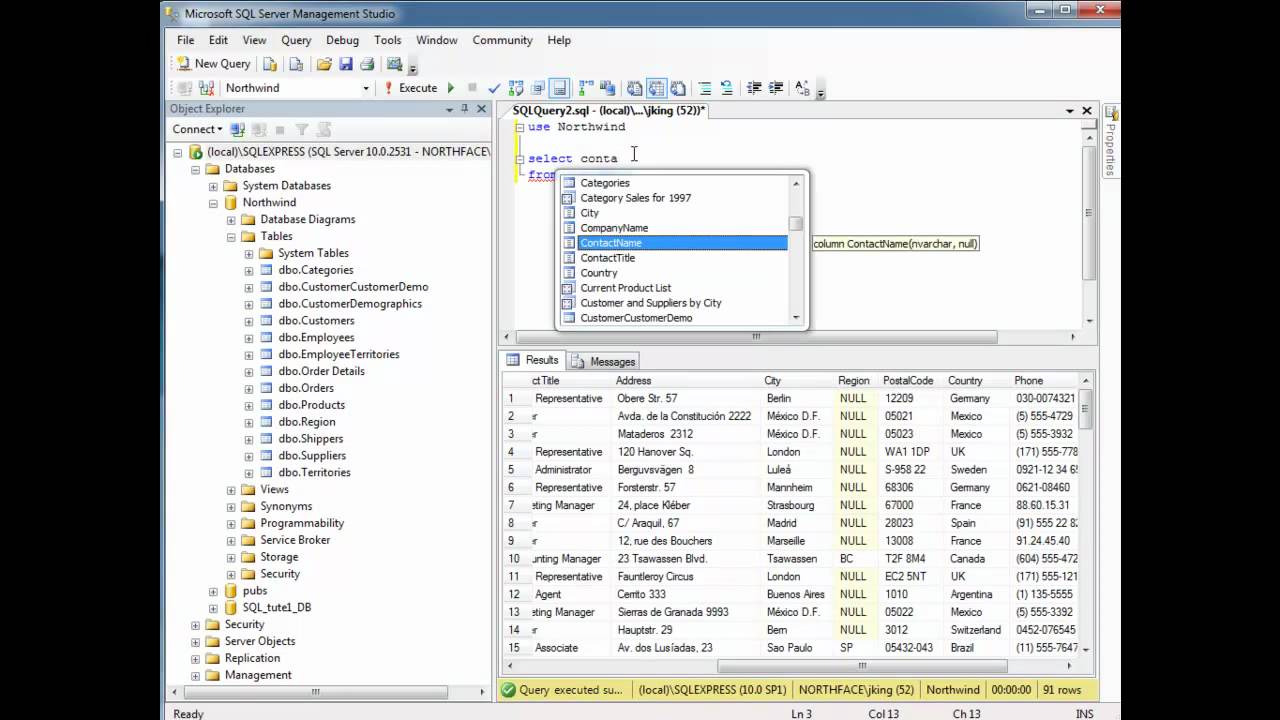The width and height of the screenshot is (1280, 720).
Task: Toggle auto-hide pin on Object Explorer
Action: pos(464,108)
